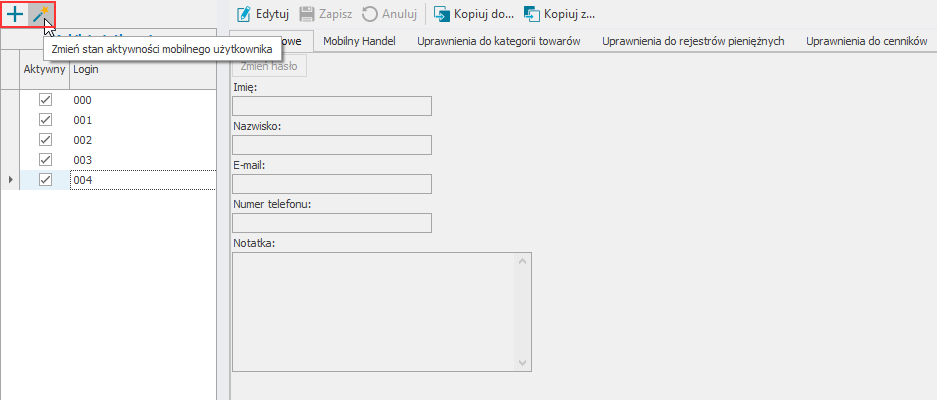Screen dimensions: 937x400
Task: Uncheck Aktywny checkbox for login 000
Action: (x=45, y=101)
